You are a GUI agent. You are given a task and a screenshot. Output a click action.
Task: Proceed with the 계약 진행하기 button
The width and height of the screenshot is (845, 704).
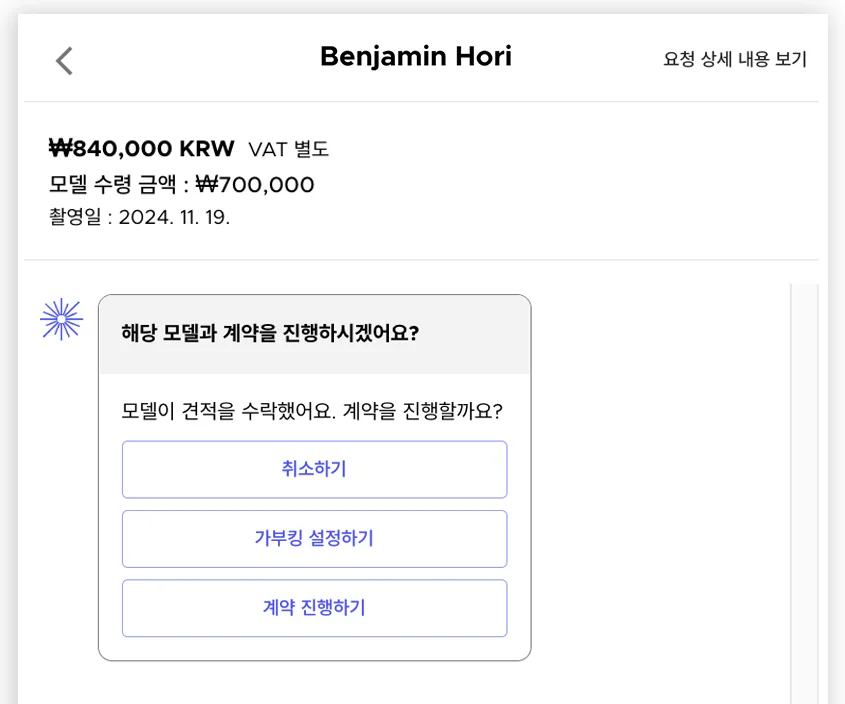(x=314, y=608)
